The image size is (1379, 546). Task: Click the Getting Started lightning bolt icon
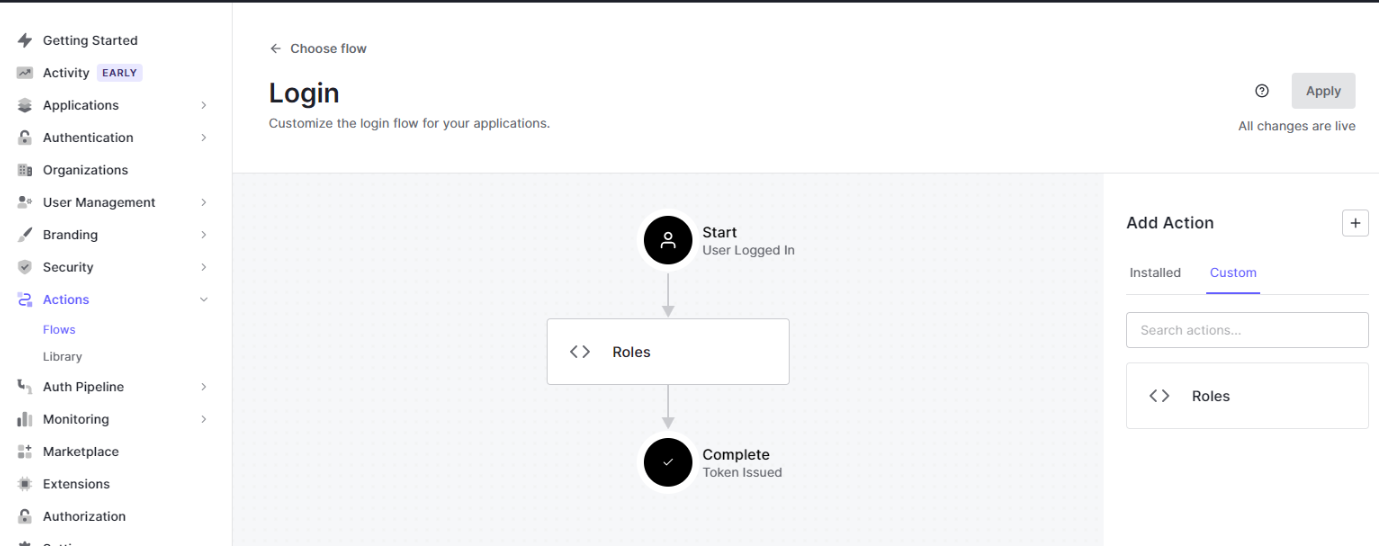[x=25, y=41]
